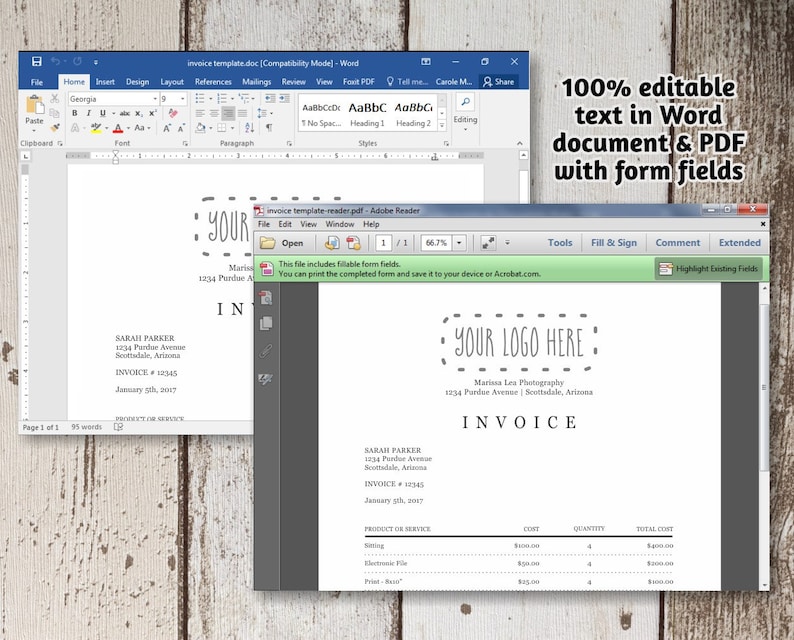Open the Georgia font name dropdown
The image size is (794, 640).
click(155, 99)
